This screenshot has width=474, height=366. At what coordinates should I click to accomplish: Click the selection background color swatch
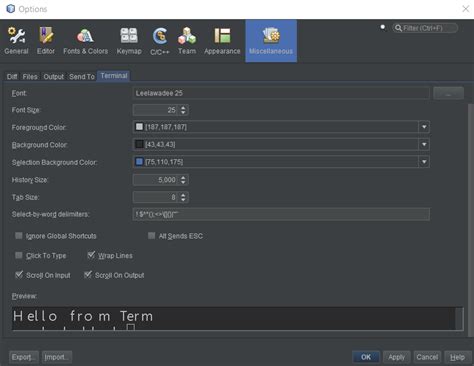click(139, 162)
